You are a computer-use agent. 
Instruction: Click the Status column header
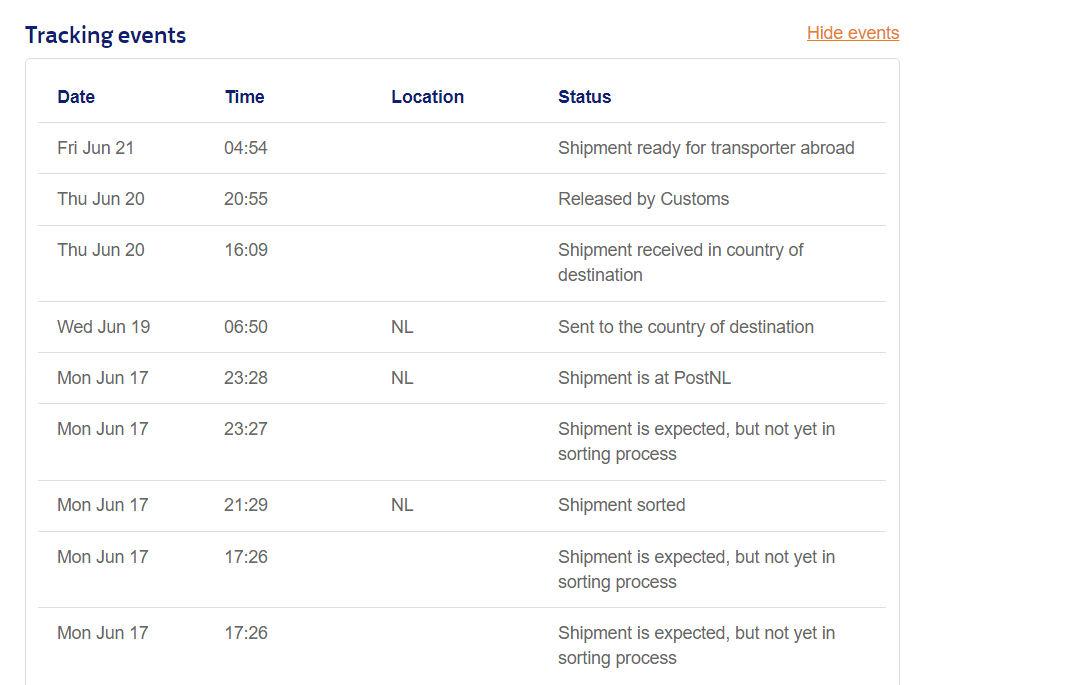click(584, 97)
